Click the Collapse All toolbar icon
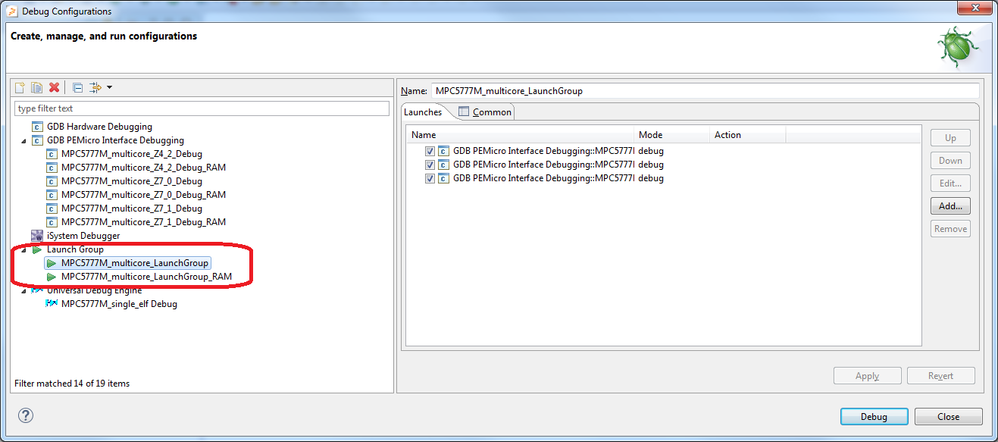This screenshot has width=998, height=442. 77,87
